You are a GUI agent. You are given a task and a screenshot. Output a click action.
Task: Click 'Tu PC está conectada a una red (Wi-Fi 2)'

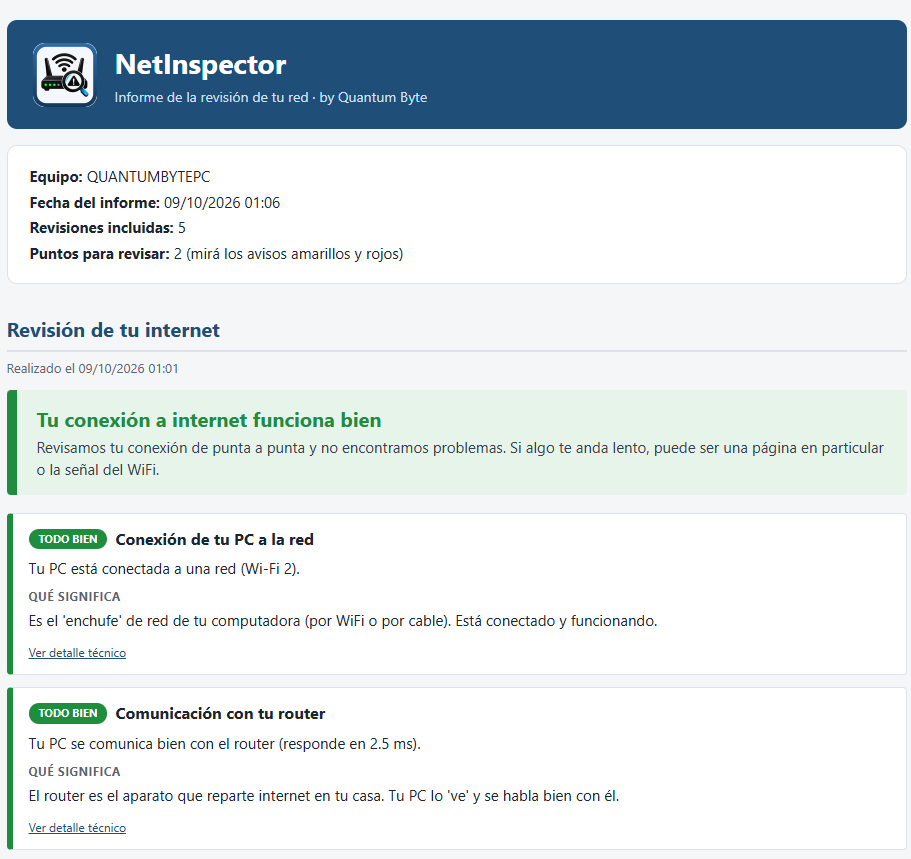(x=164, y=568)
